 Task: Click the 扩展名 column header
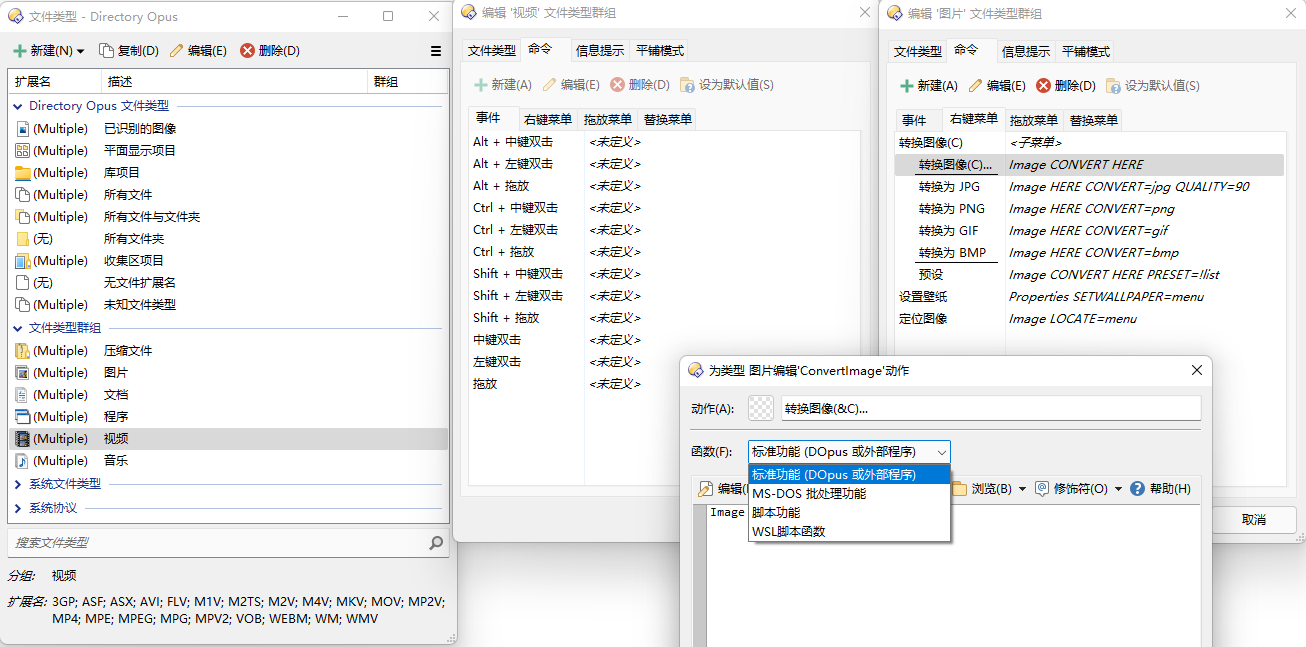click(x=54, y=82)
